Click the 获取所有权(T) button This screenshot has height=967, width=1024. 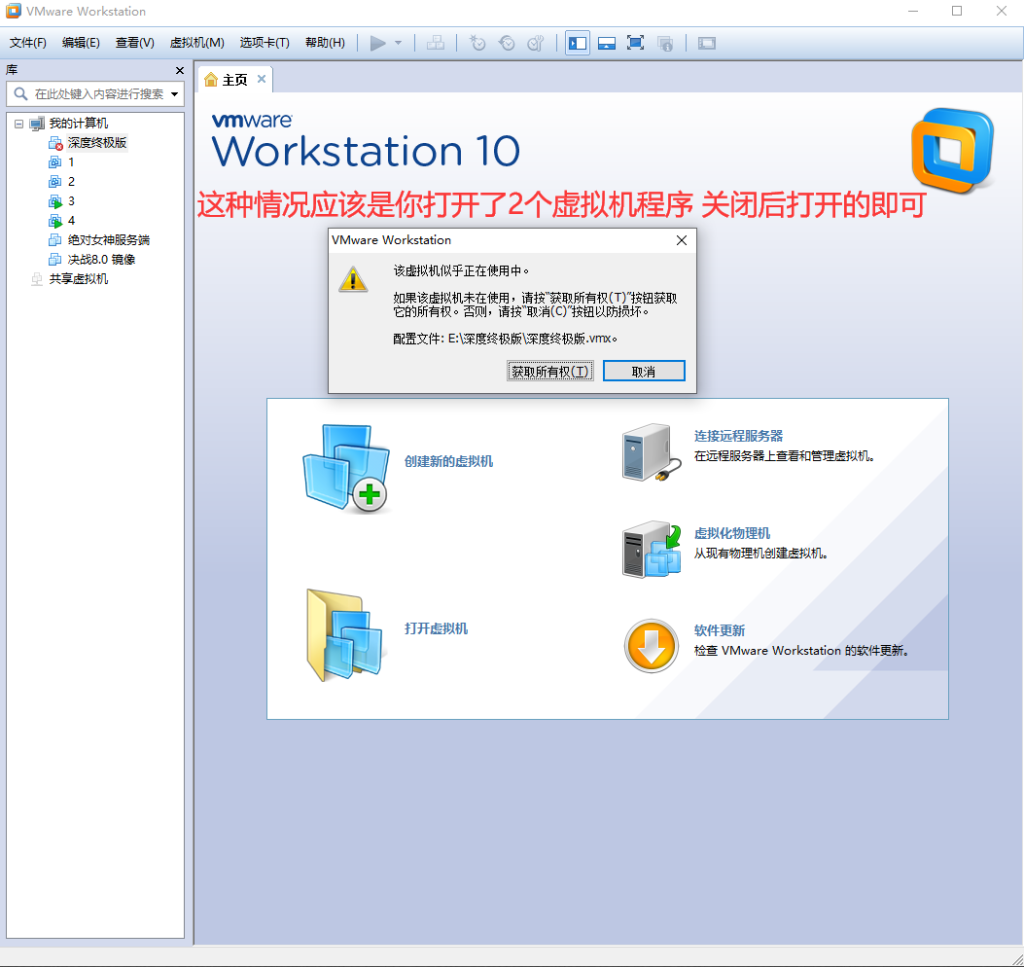pos(551,372)
